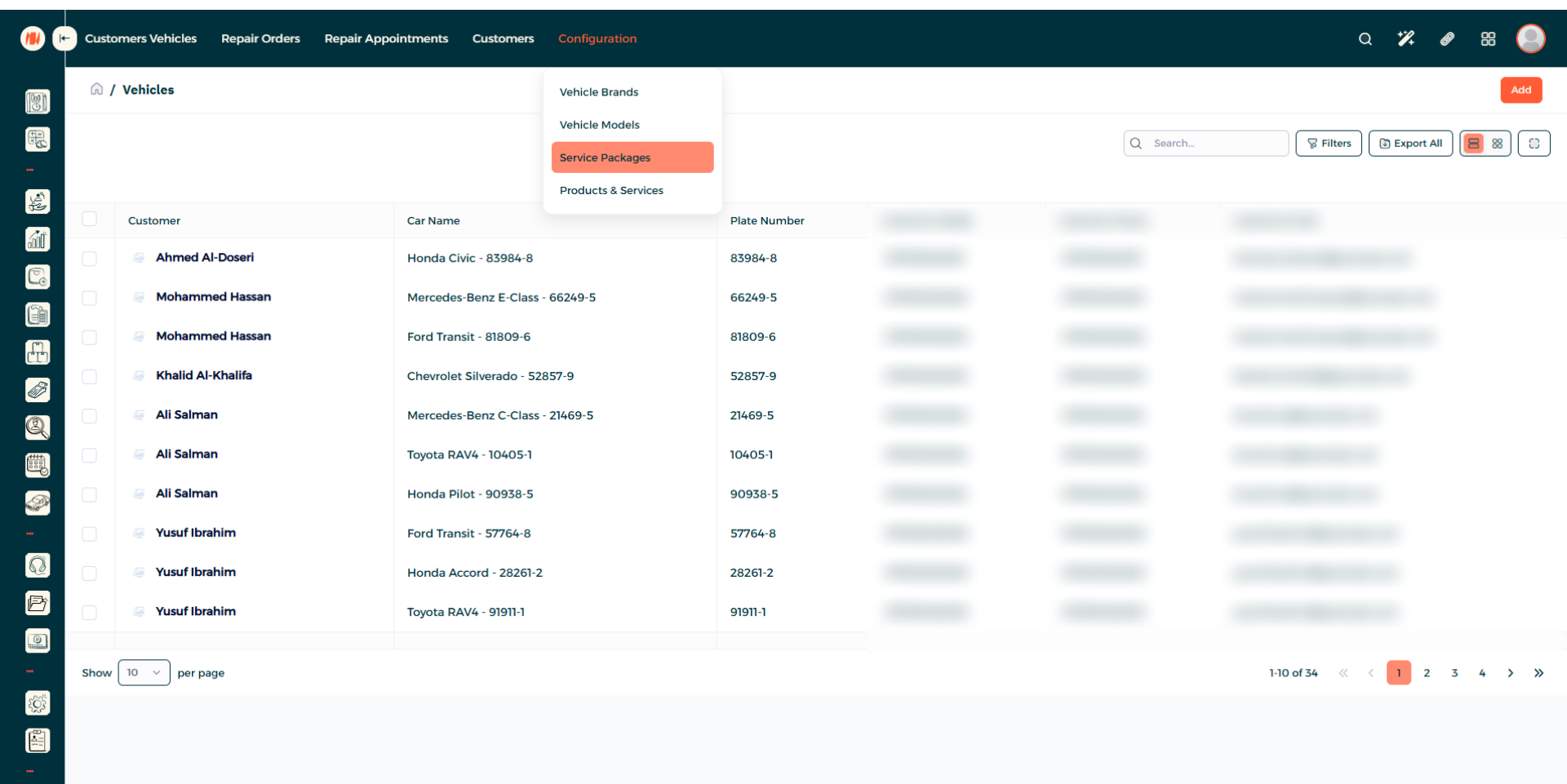Open the apps grid icon in header

[x=1488, y=39]
